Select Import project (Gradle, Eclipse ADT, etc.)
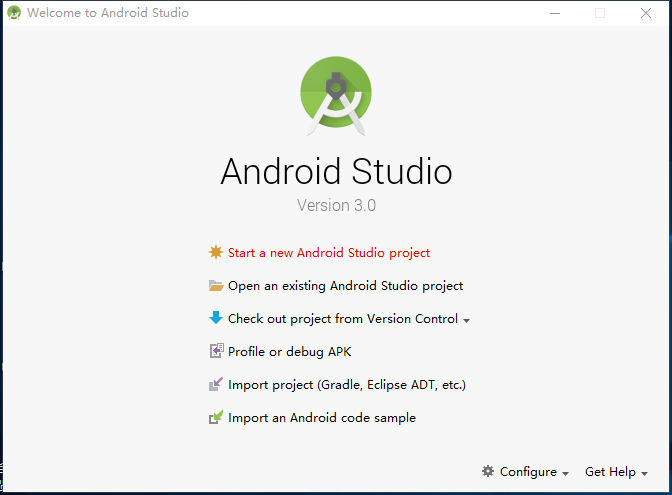Screen dimensions: 672x495 coord(347,385)
